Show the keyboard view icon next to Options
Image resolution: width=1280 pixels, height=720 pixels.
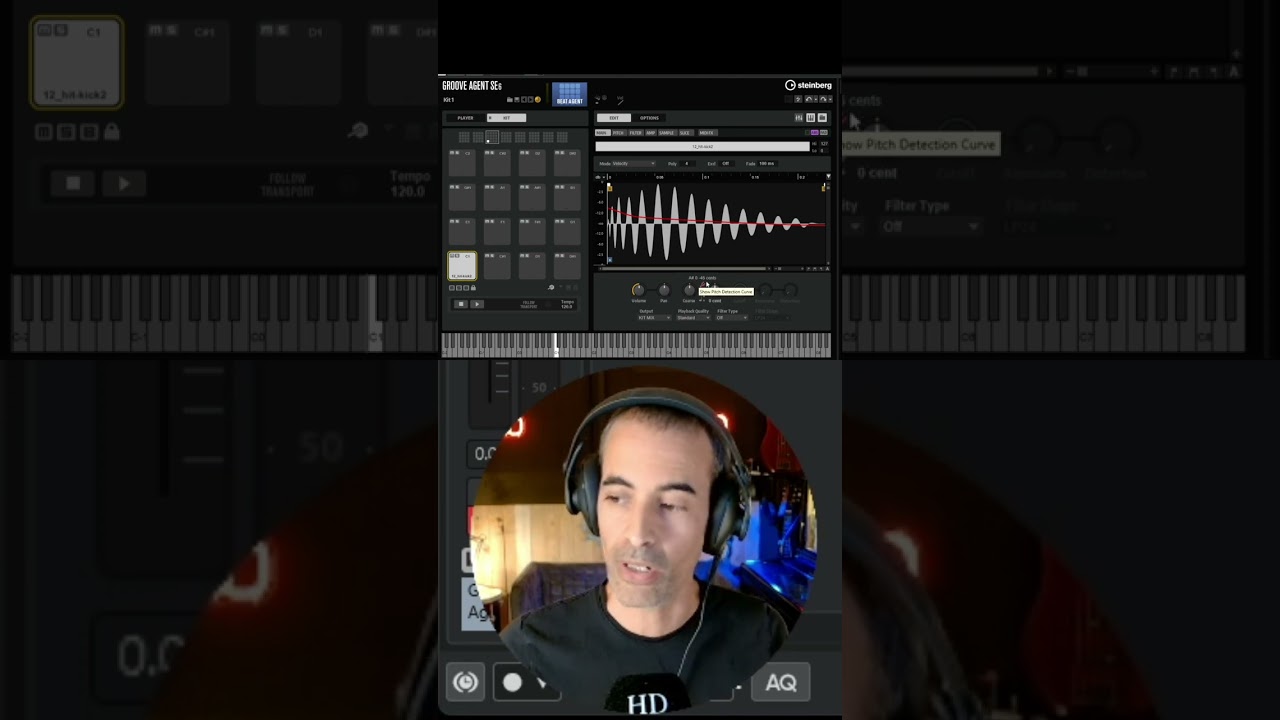tap(810, 118)
